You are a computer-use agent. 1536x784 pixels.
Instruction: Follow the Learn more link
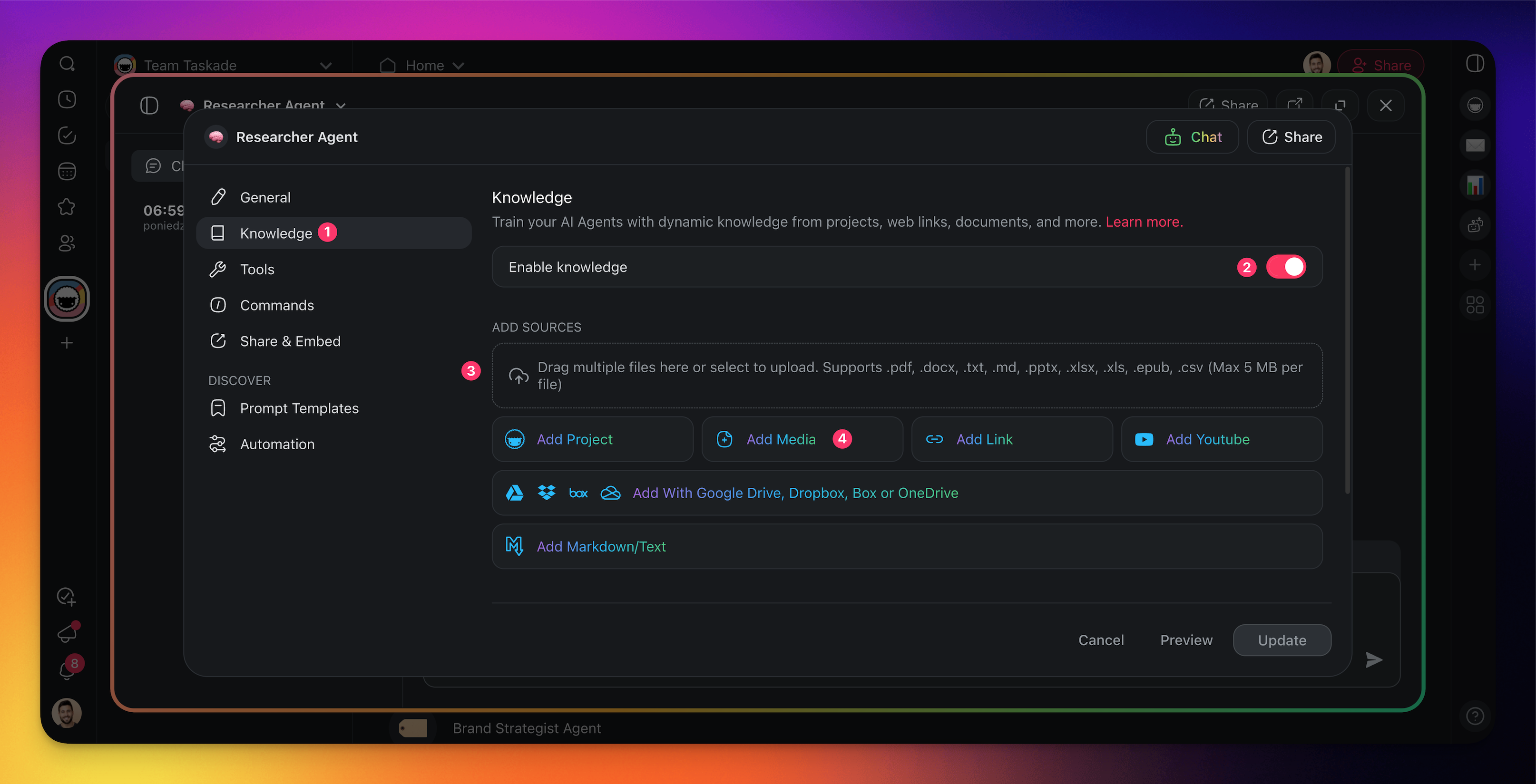[1144, 222]
